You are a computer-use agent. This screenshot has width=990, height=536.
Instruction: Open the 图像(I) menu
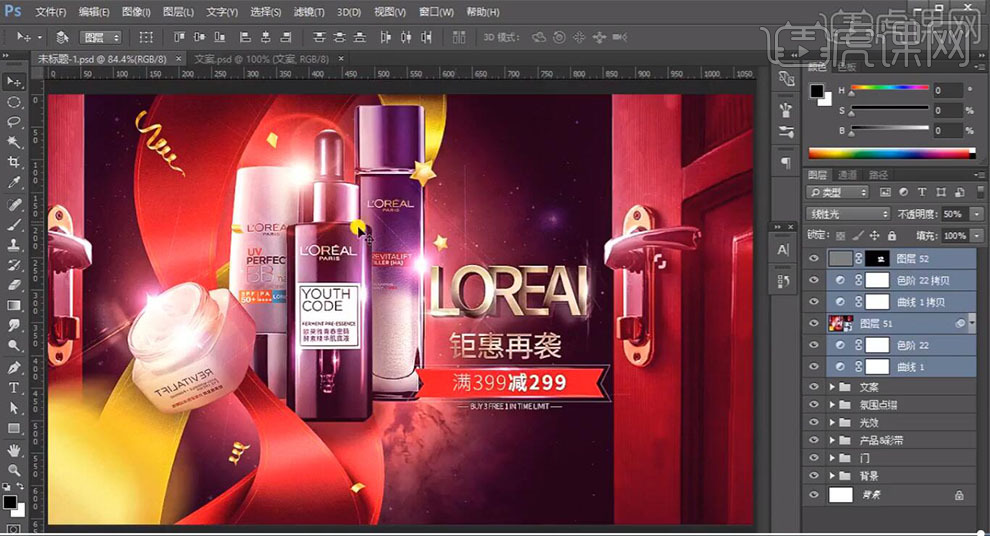(x=136, y=12)
